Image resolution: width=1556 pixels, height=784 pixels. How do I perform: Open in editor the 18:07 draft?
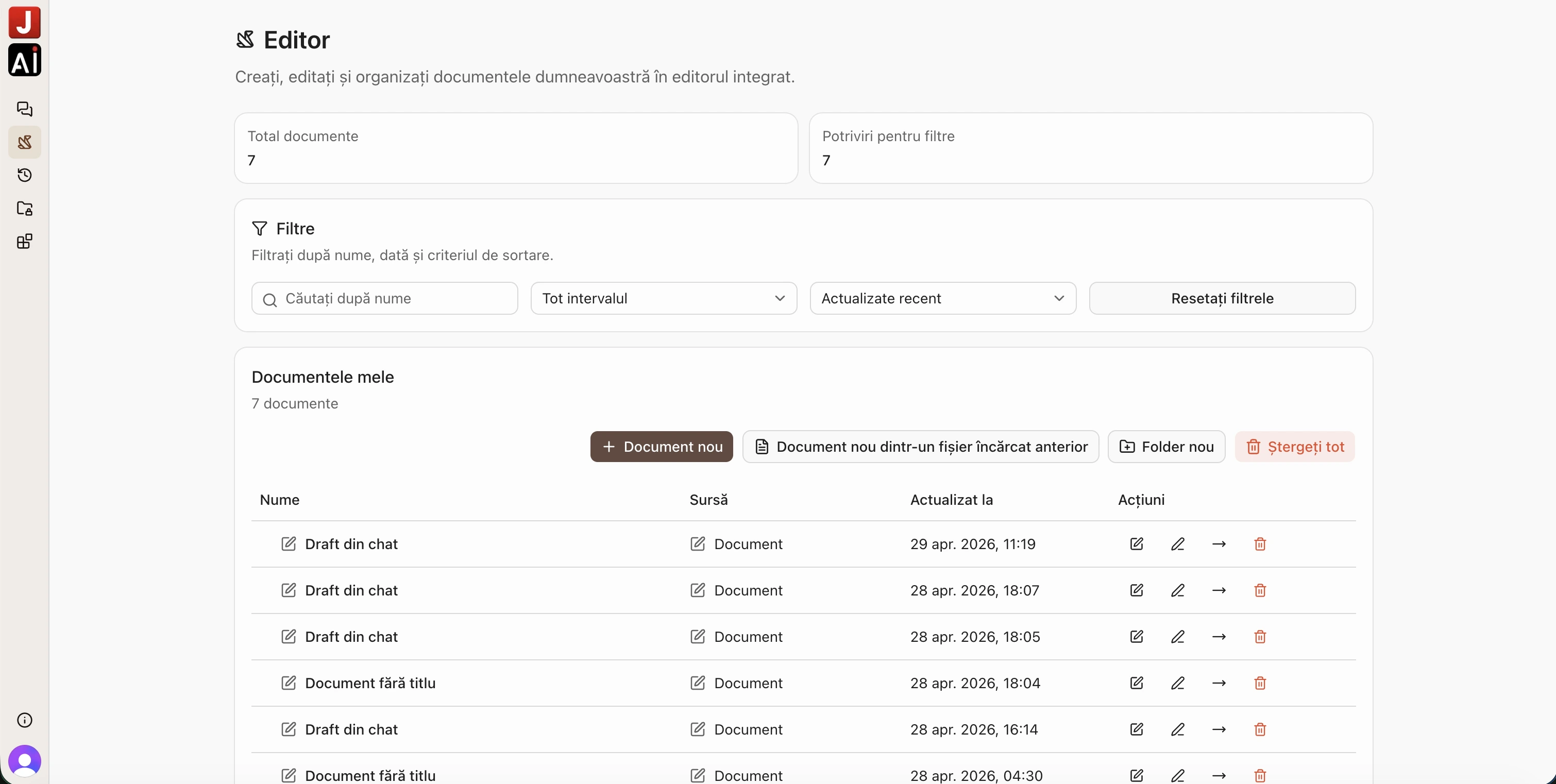click(x=1136, y=590)
